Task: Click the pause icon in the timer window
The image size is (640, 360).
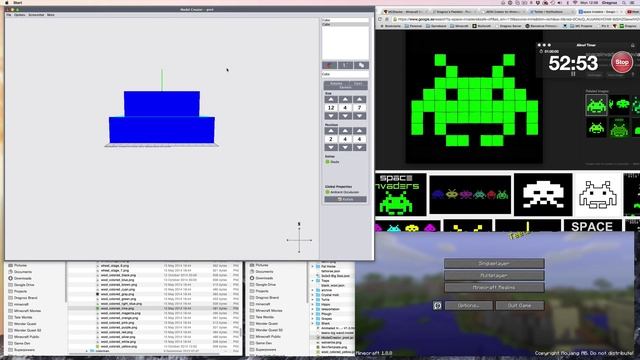Action: [x=573, y=74]
